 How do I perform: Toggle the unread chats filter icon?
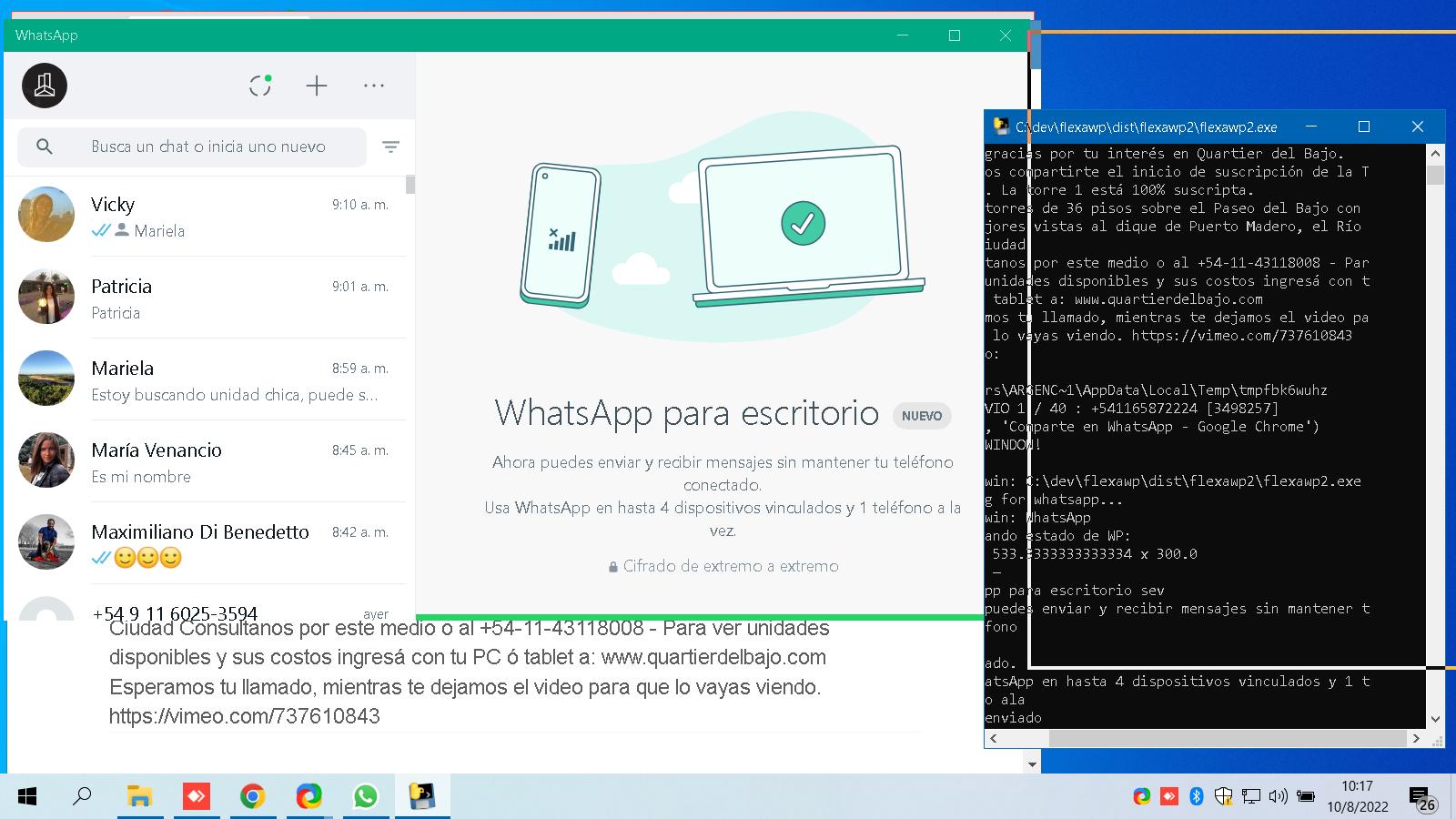[390, 147]
